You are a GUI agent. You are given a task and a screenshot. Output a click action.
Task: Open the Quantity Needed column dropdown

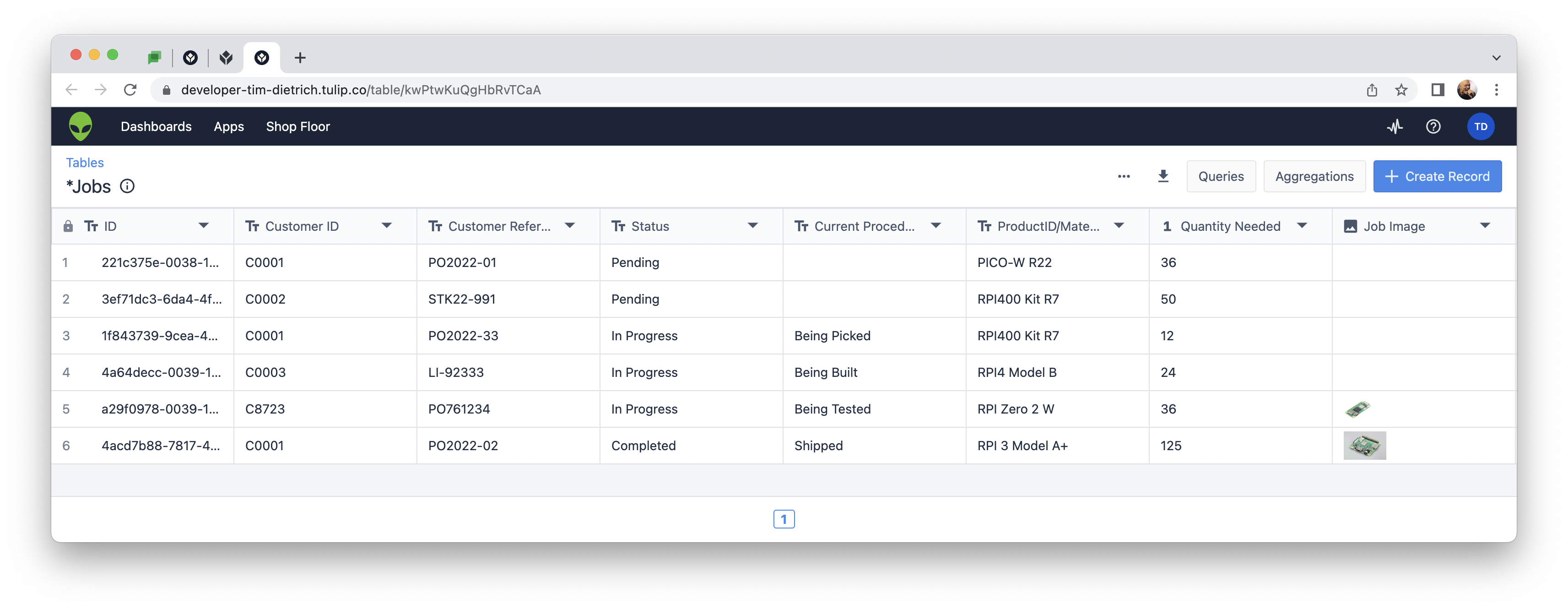pos(1302,226)
